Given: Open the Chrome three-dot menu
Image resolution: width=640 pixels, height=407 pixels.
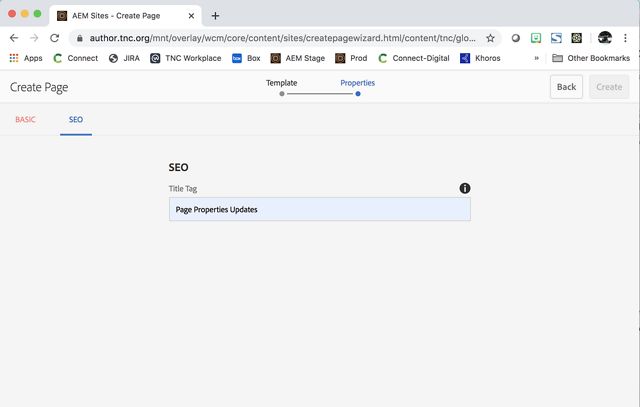Looking at the screenshot, I should tap(627, 38).
